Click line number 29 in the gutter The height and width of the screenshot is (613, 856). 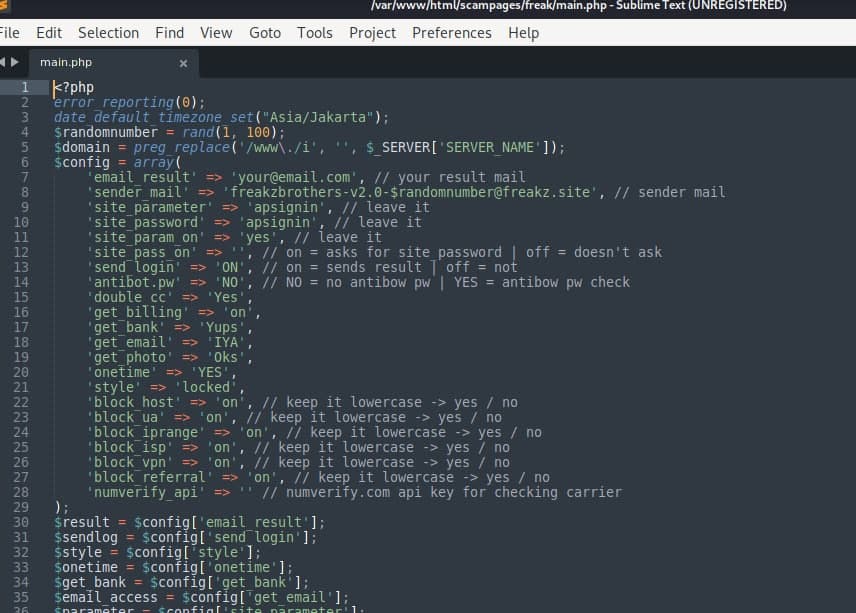(22, 507)
